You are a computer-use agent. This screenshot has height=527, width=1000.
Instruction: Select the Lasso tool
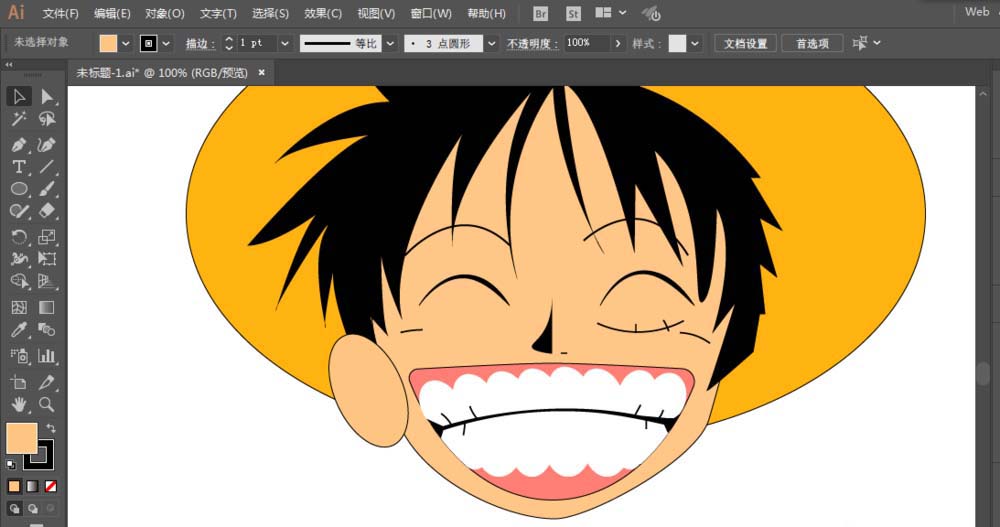pos(47,119)
